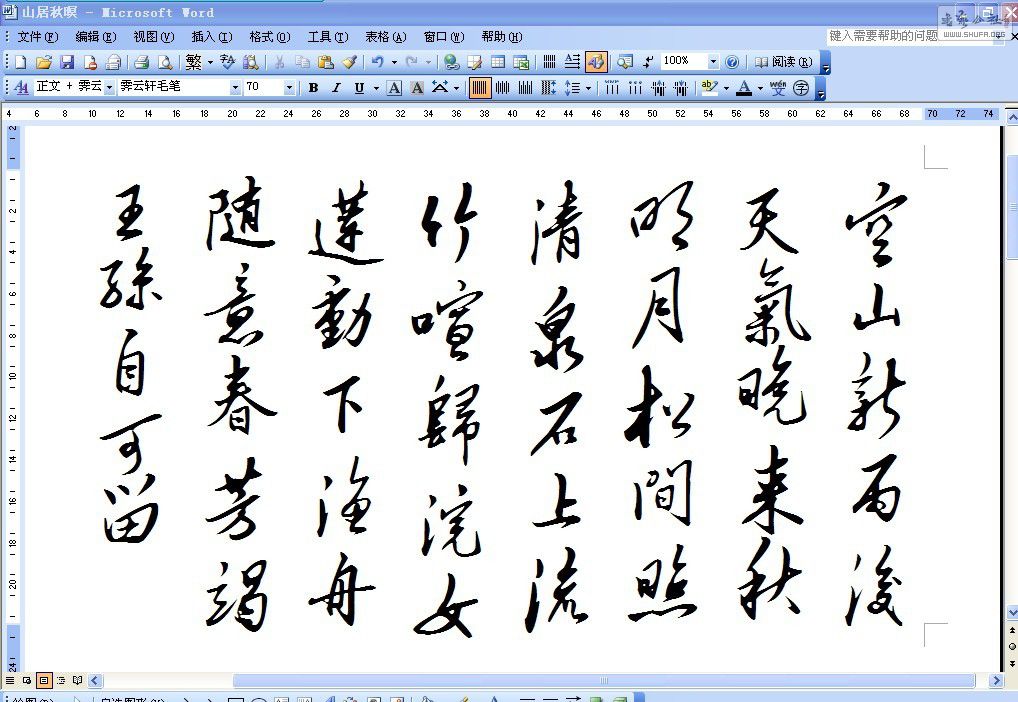
Task: Open the font name dropdown 霁云轩毛笔
Action: coord(235,88)
